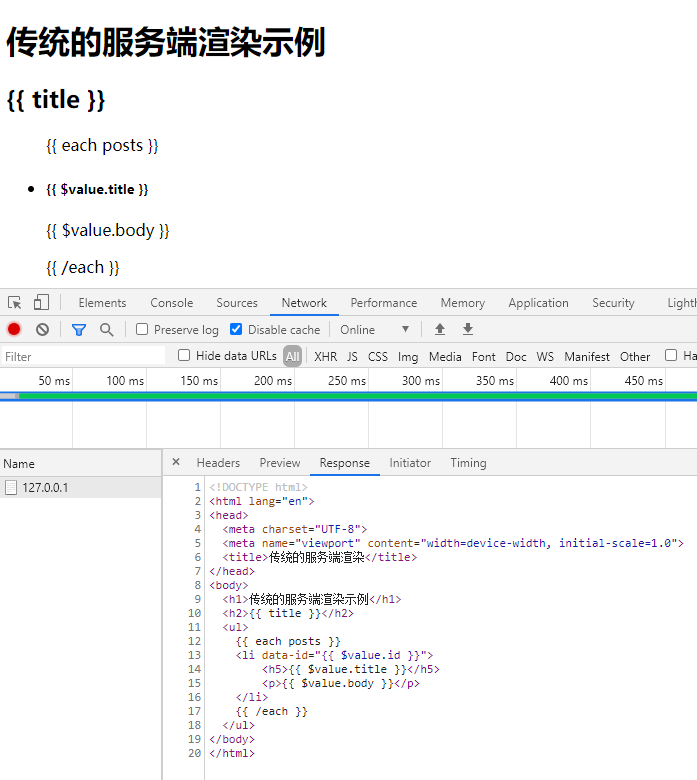Click response line 5 meta viewport

453,543
